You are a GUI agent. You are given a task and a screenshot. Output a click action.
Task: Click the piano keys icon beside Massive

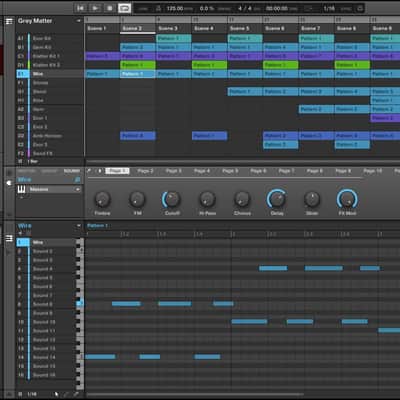coord(21,189)
